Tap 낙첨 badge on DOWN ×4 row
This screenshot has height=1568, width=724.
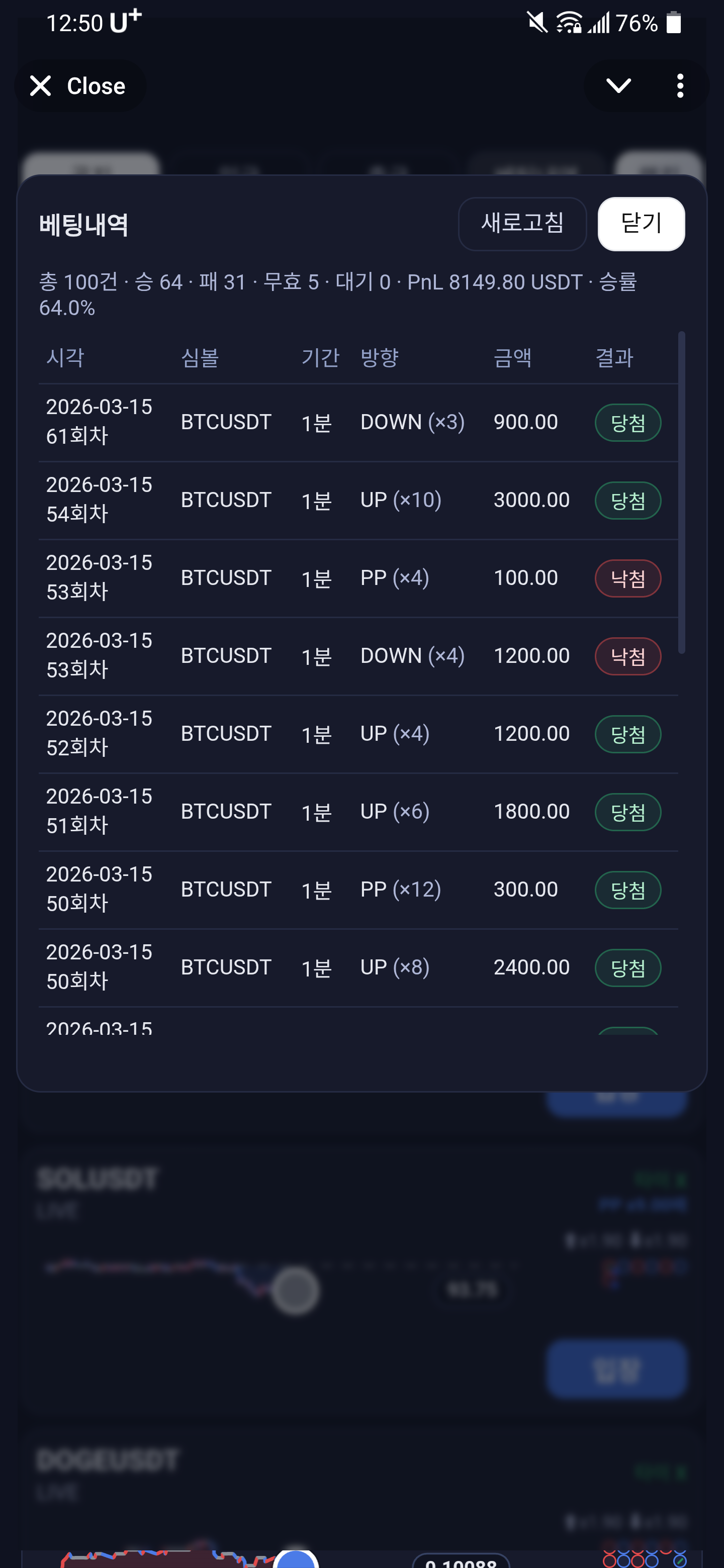coord(627,657)
